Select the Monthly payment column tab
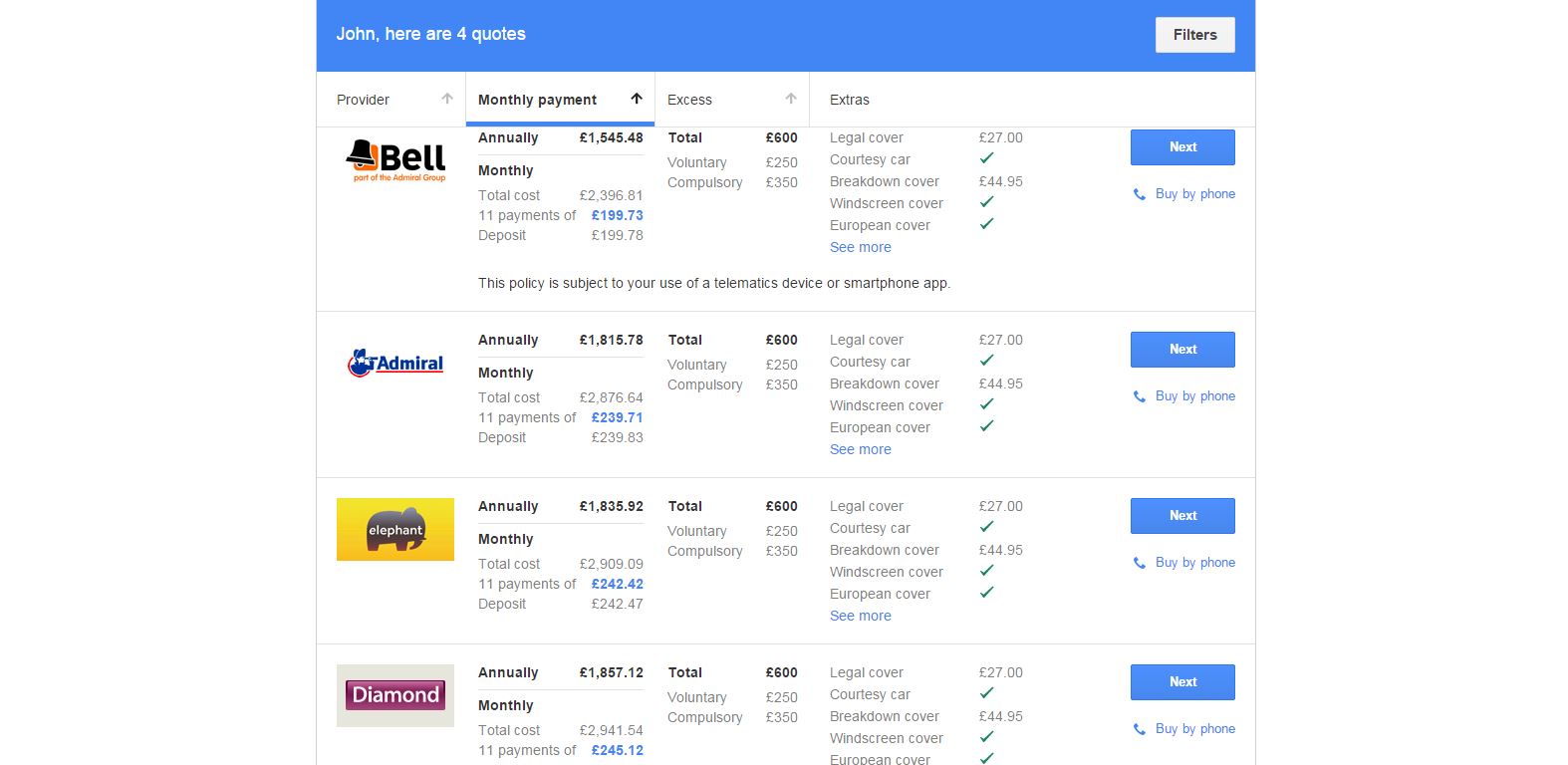Image resolution: width=1568 pixels, height=765 pixels. pos(560,100)
